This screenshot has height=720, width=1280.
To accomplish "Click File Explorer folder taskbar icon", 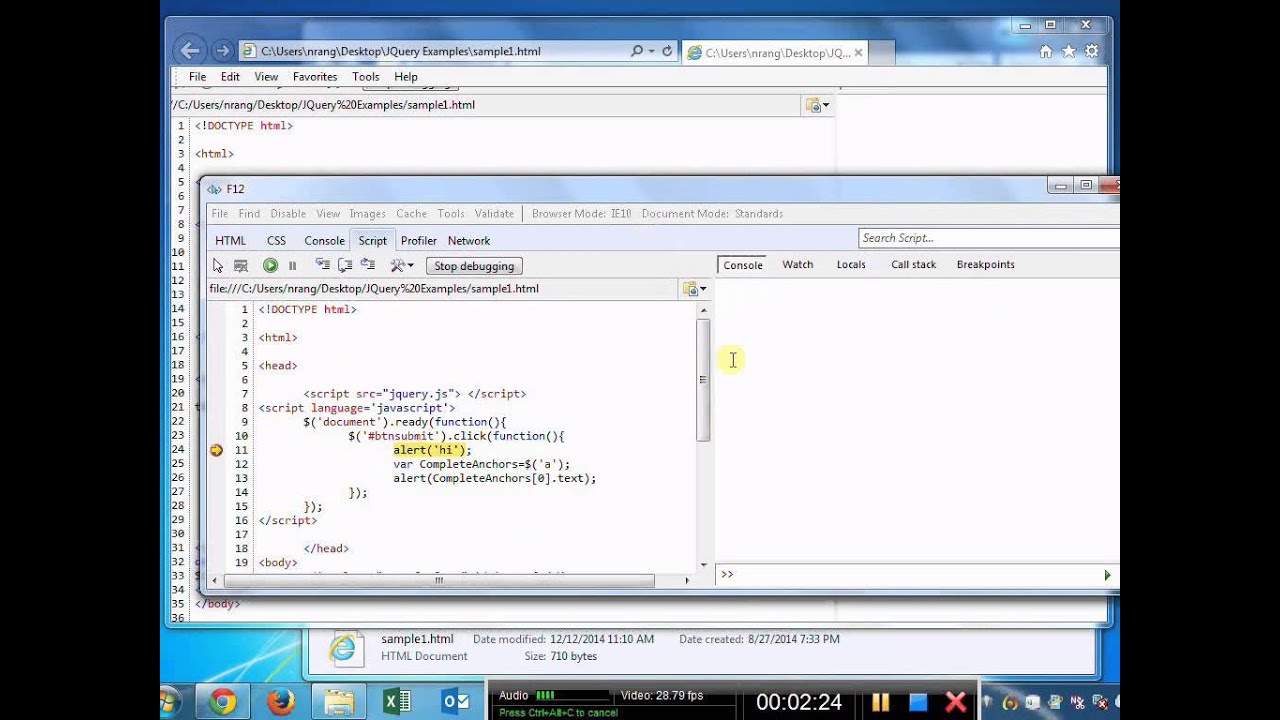I will (338, 702).
